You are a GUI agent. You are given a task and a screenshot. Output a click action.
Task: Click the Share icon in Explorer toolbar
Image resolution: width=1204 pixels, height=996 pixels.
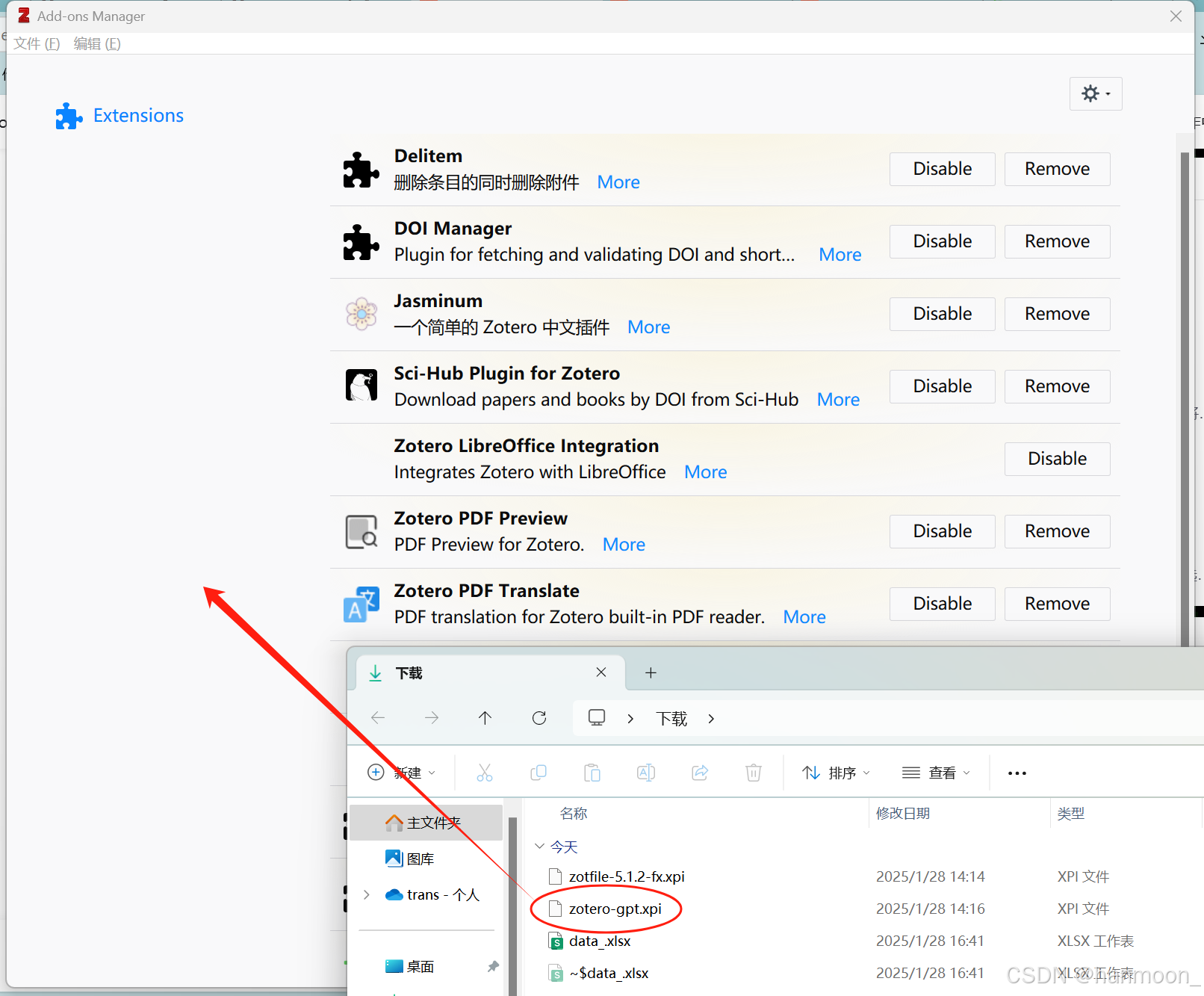pos(700,773)
